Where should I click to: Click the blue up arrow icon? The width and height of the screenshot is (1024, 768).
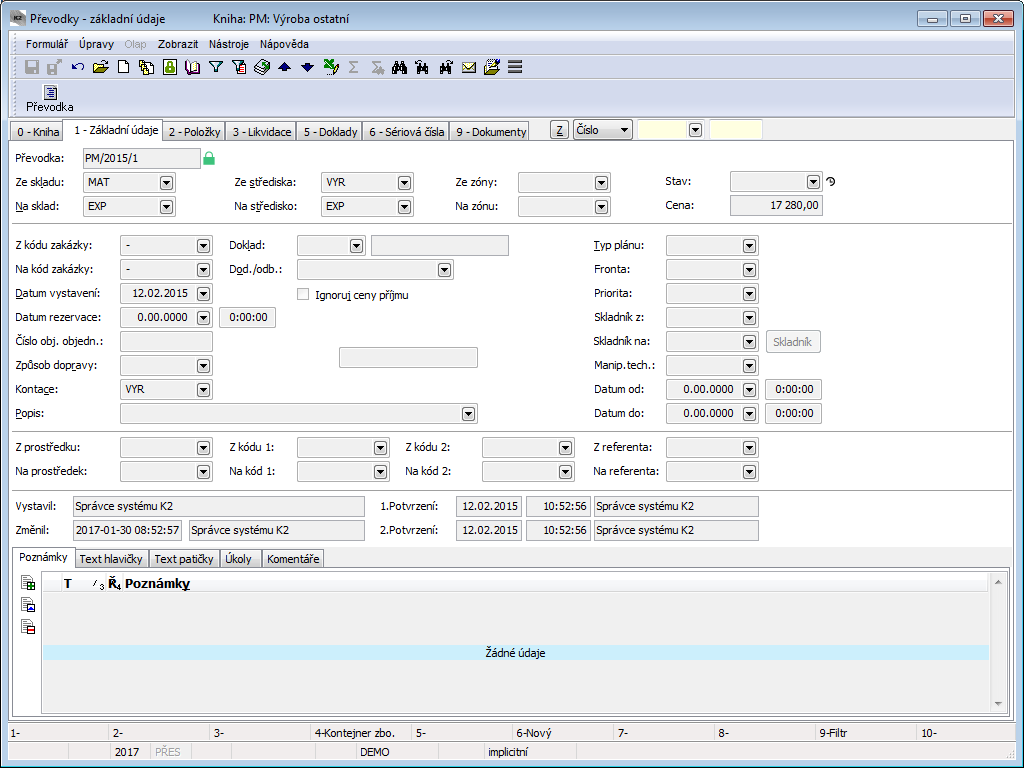coord(284,67)
